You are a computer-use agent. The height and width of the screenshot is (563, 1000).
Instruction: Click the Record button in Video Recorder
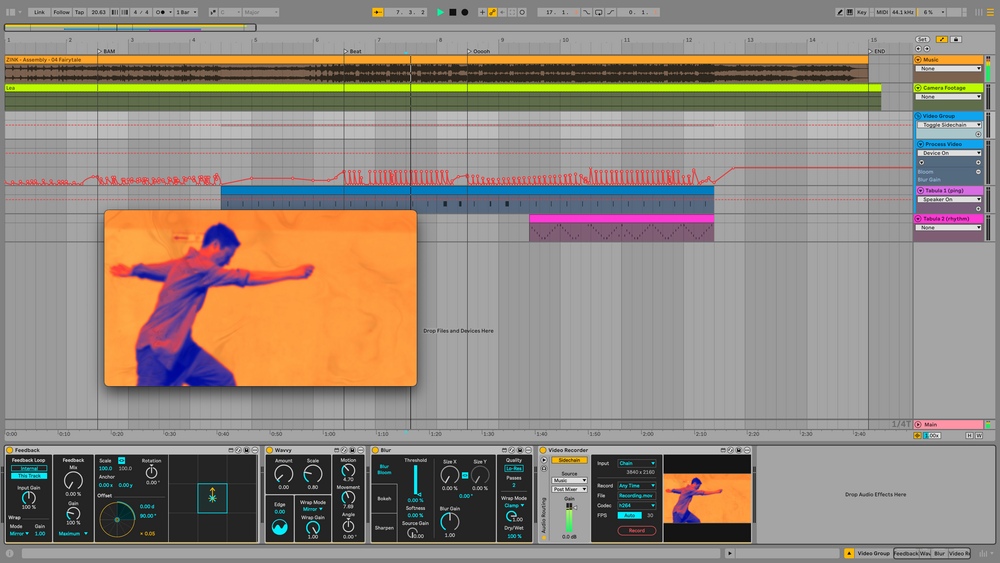pos(636,530)
